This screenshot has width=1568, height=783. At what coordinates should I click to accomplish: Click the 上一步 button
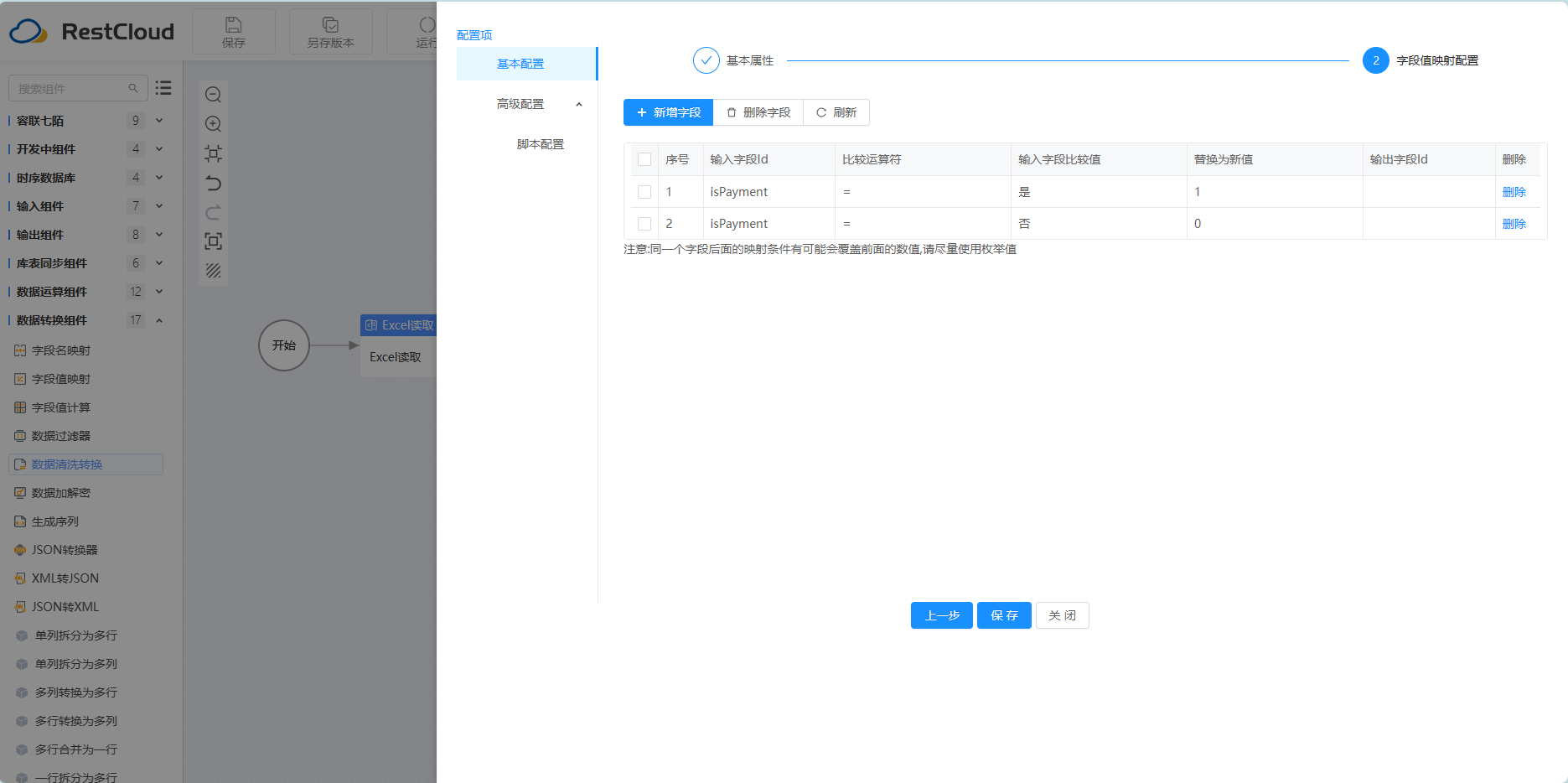pyautogui.click(x=942, y=615)
